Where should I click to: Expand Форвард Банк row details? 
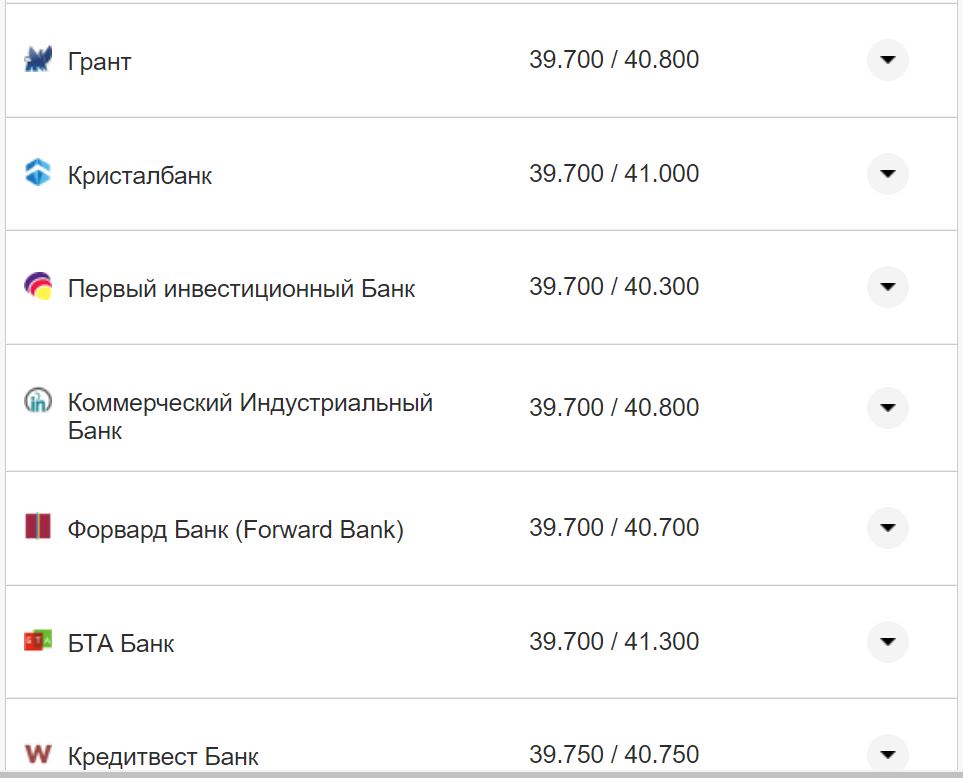click(887, 528)
